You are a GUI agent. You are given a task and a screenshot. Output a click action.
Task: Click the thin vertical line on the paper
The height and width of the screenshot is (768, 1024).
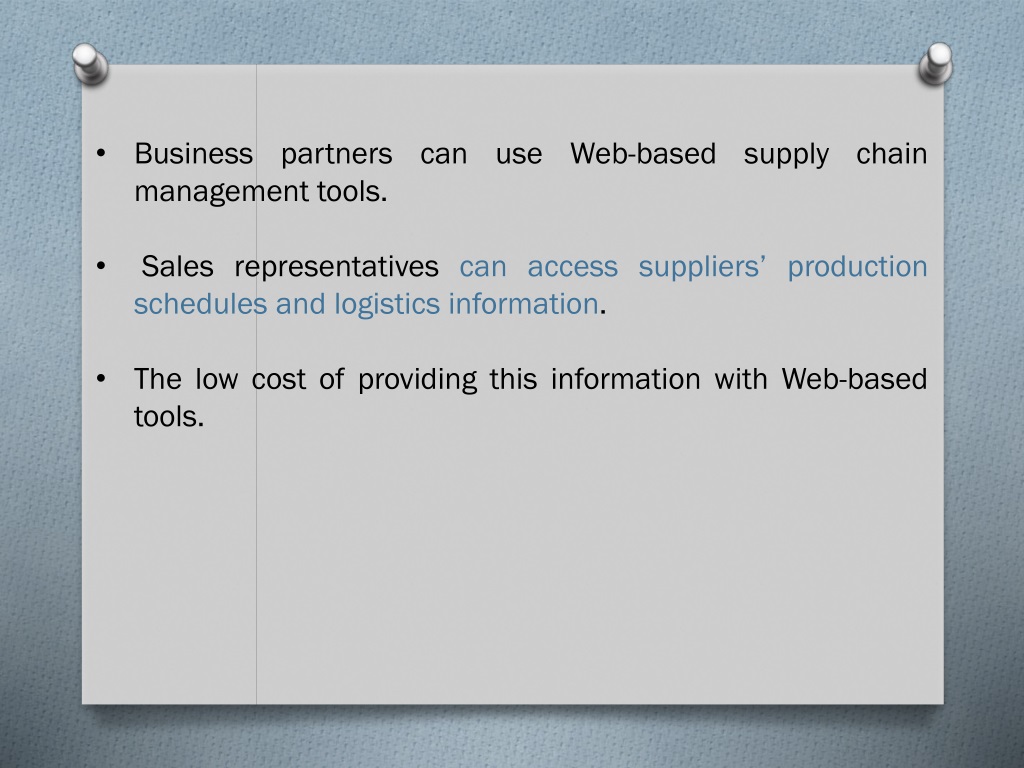coord(256,384)
